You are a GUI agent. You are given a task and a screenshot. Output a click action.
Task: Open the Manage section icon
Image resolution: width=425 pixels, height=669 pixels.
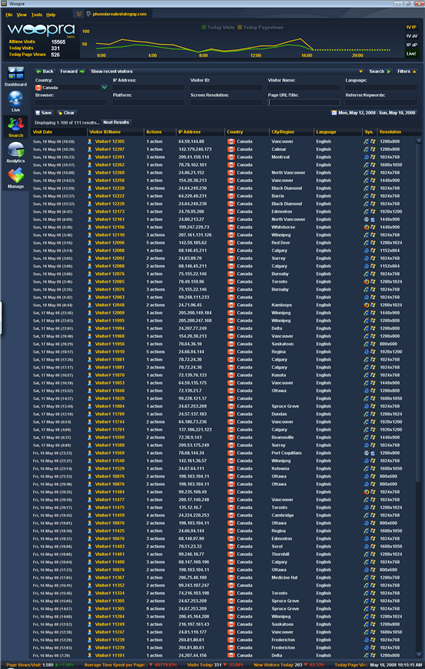tap(16, 175)
